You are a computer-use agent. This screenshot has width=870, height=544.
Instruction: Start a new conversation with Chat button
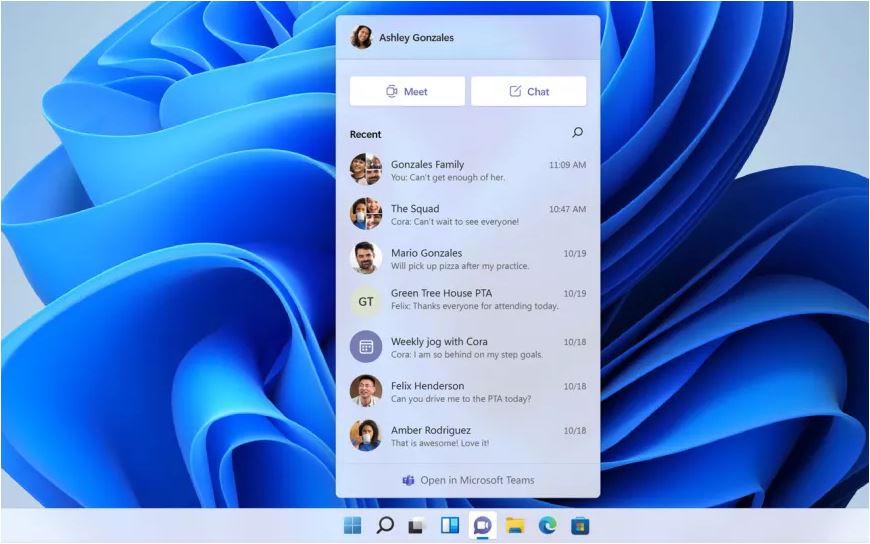[528, 91]
